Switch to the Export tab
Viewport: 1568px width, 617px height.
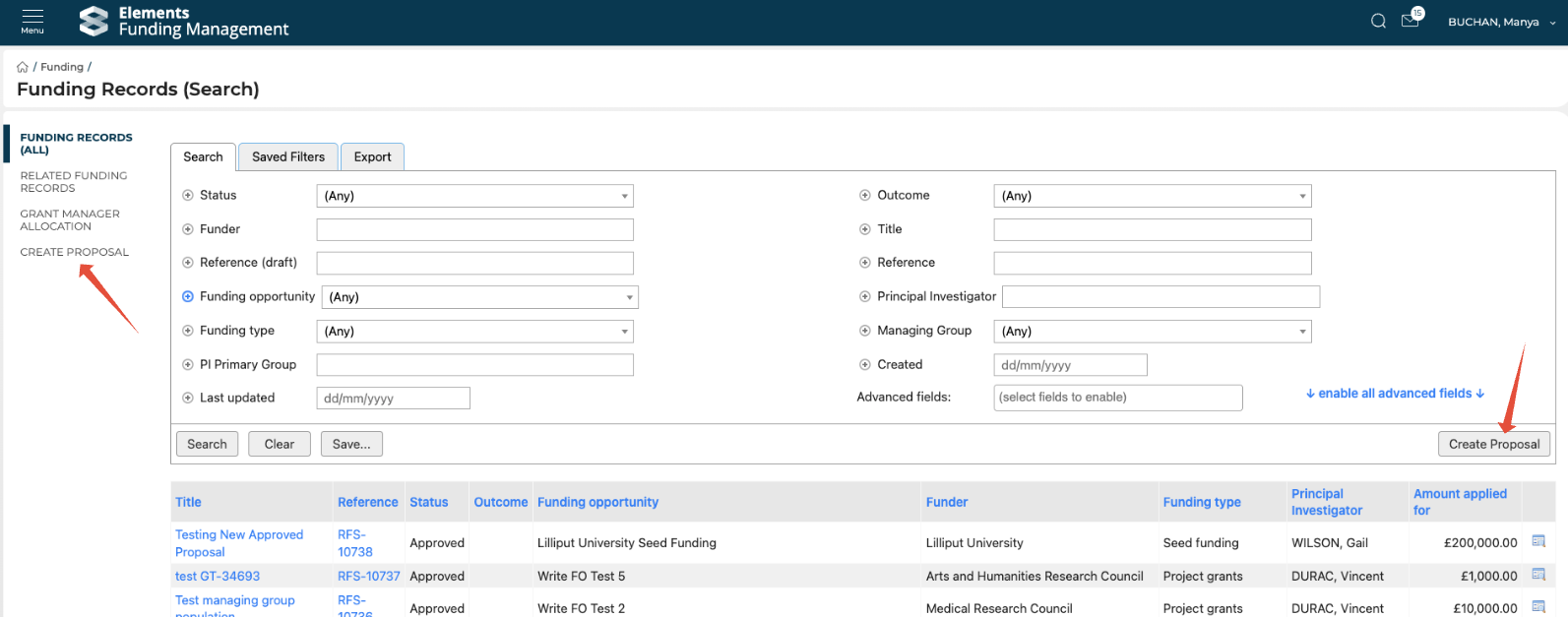coord(372,156)
